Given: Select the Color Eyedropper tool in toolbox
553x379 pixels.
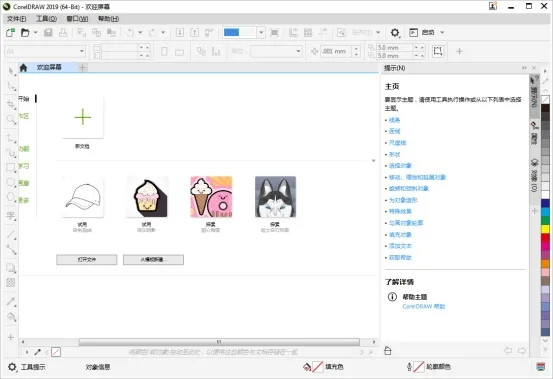Looking at the screenshot, I should click(x=11, y=301).
